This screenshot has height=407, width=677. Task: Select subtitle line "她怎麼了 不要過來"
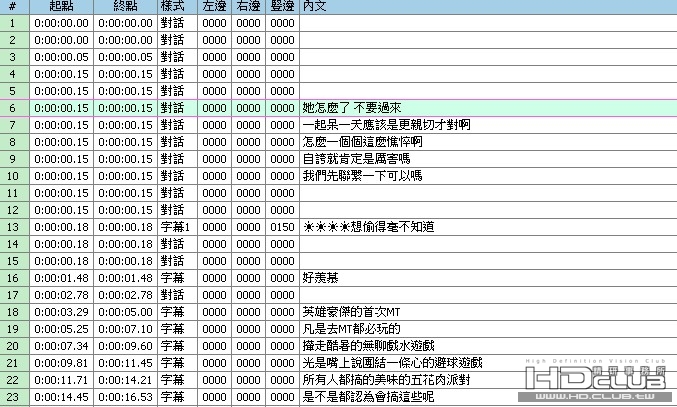352,108
